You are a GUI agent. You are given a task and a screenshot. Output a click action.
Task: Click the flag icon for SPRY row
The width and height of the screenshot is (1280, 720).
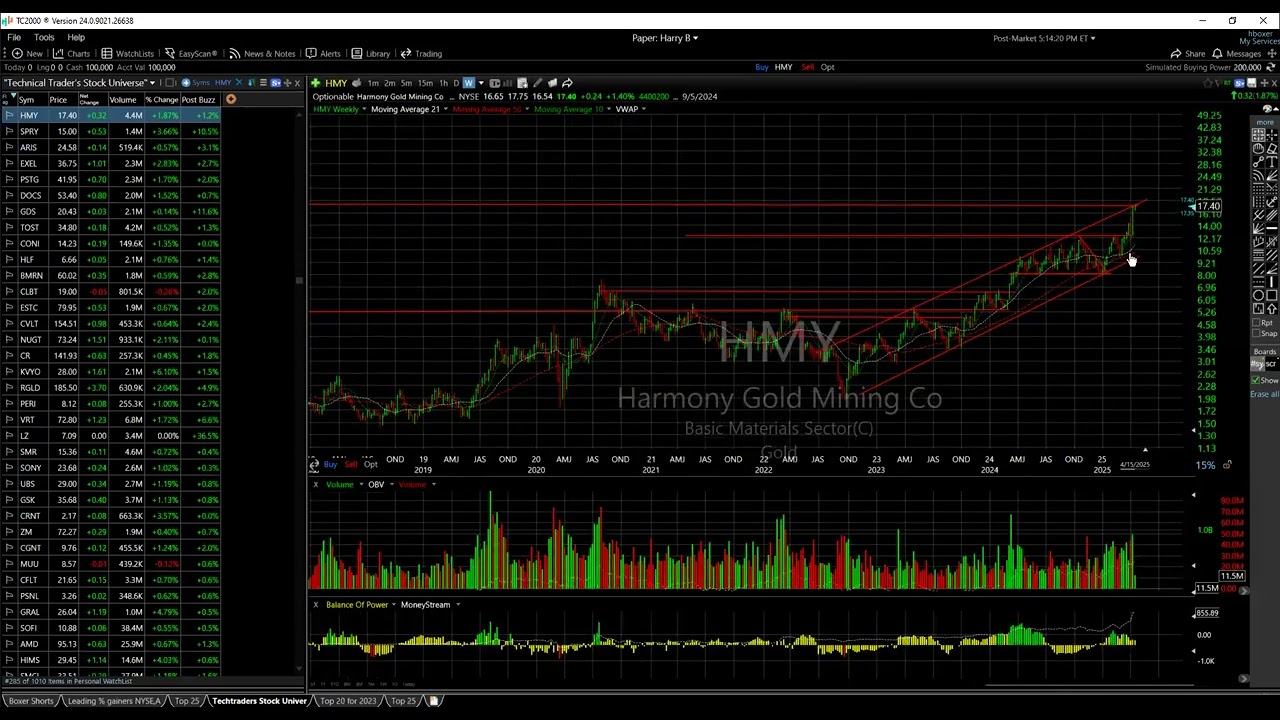[x=9, y=131]
